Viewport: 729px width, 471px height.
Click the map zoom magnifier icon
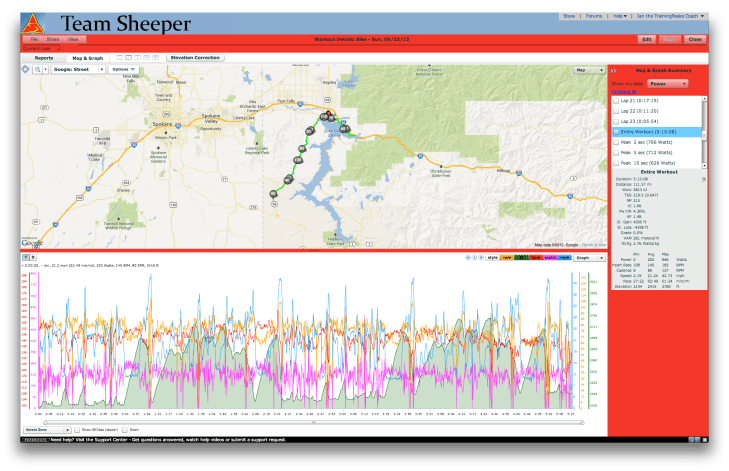[38, 69]
